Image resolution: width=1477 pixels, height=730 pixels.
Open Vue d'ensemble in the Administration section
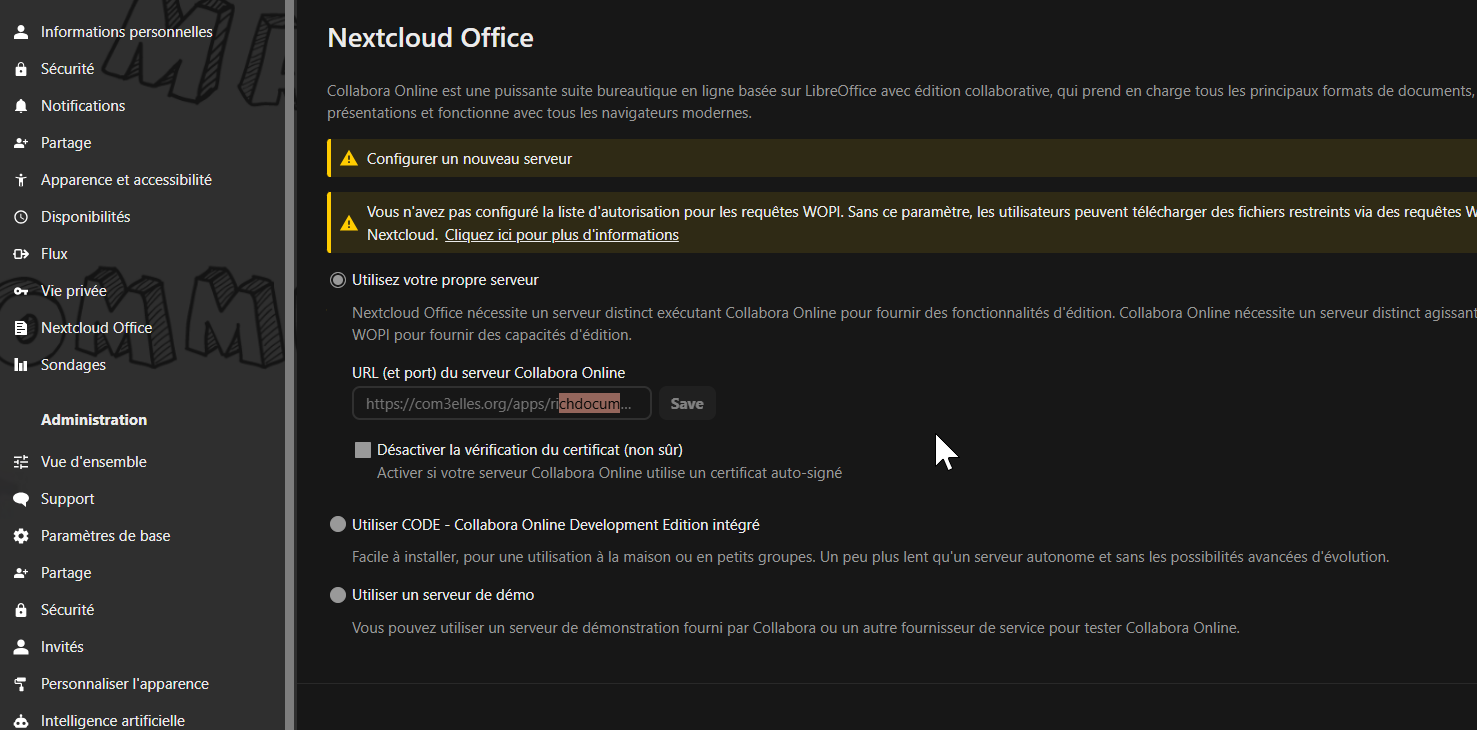click(93, 462)
